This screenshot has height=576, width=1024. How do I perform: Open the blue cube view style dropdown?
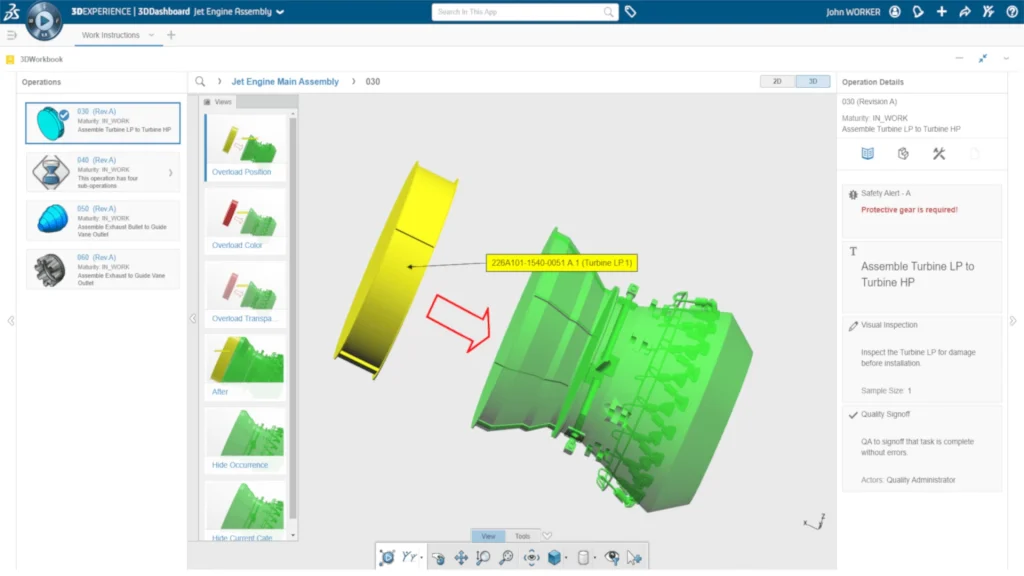click(x=567, y=558)
